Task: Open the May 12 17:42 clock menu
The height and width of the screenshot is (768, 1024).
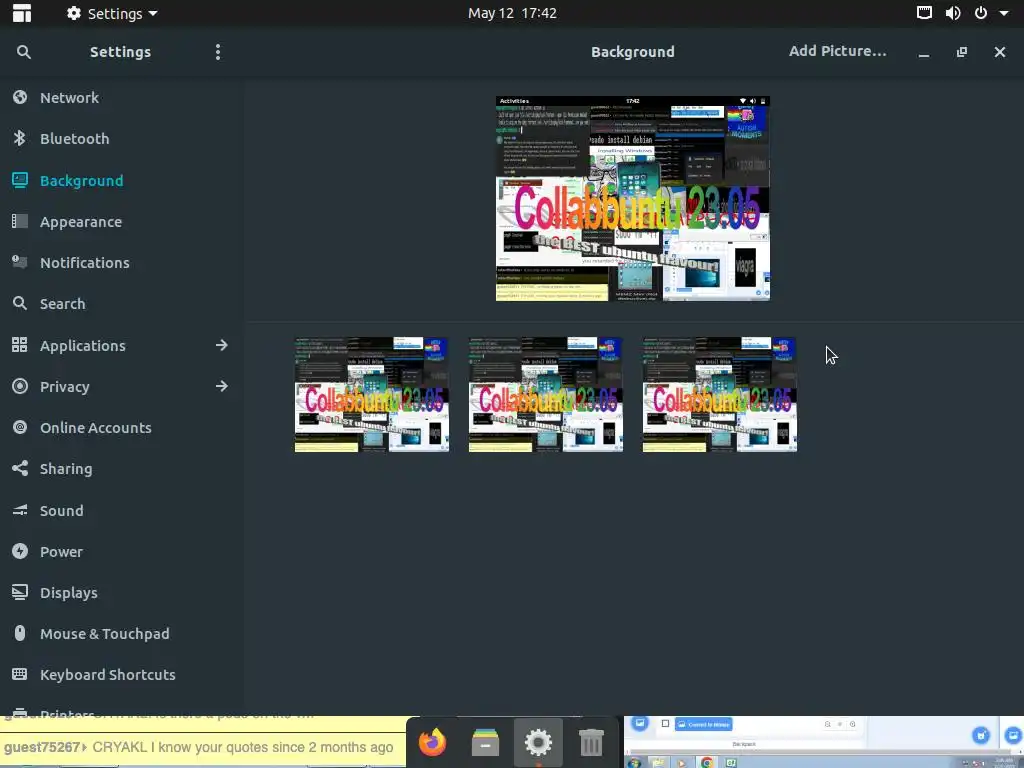Action: coord(512,13)
